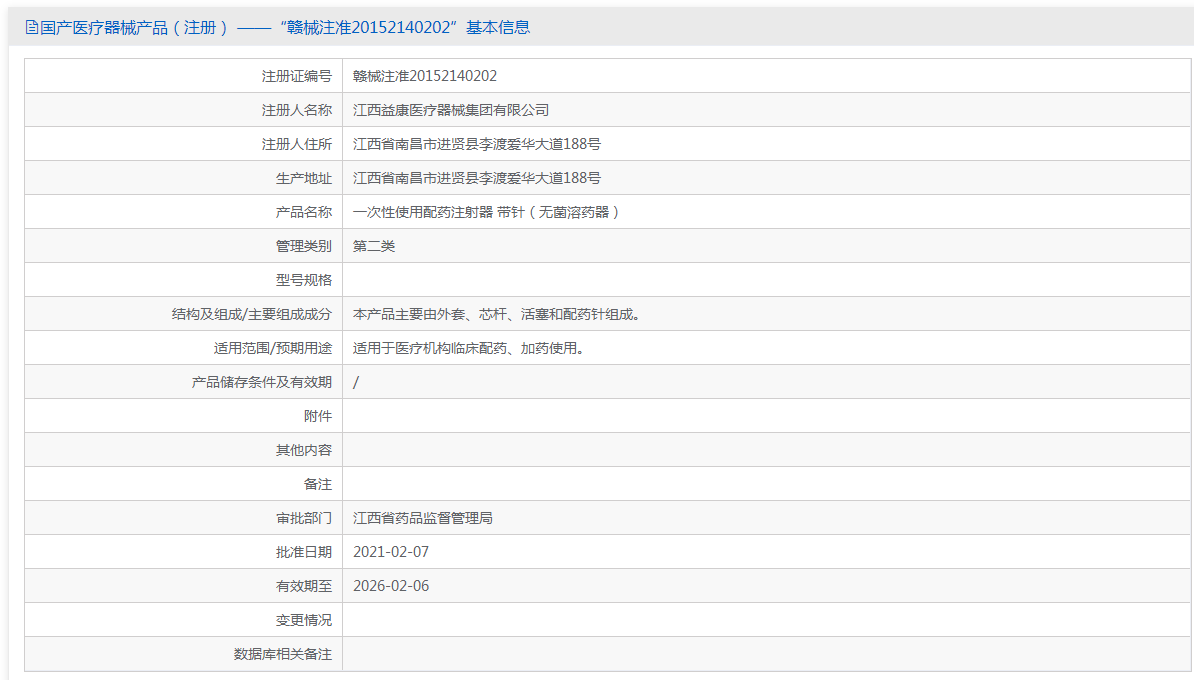
Task: Select the approval date 2021-02-07
Action: (x=391, y=552)
